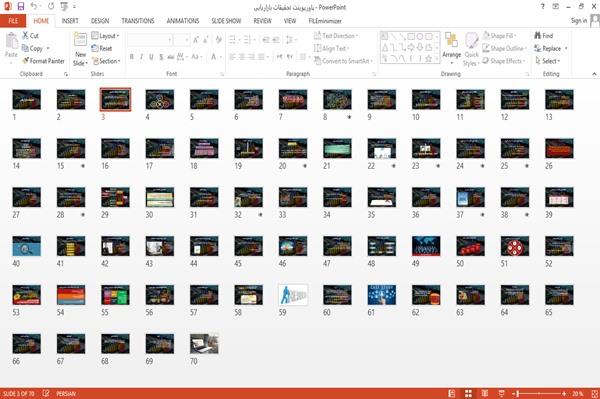The height and width of the screenshot is (399, 600).
Task: Increase font size icon
Action: (196, 40)
